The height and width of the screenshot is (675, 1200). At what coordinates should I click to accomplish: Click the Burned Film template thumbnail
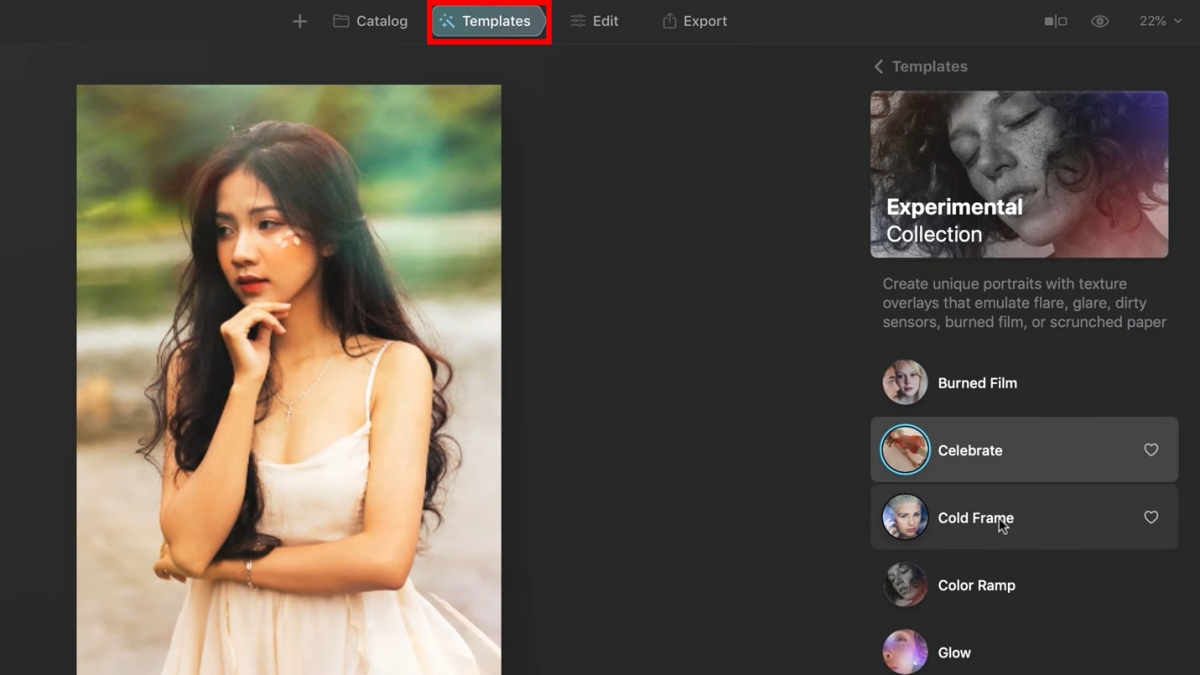905,383
